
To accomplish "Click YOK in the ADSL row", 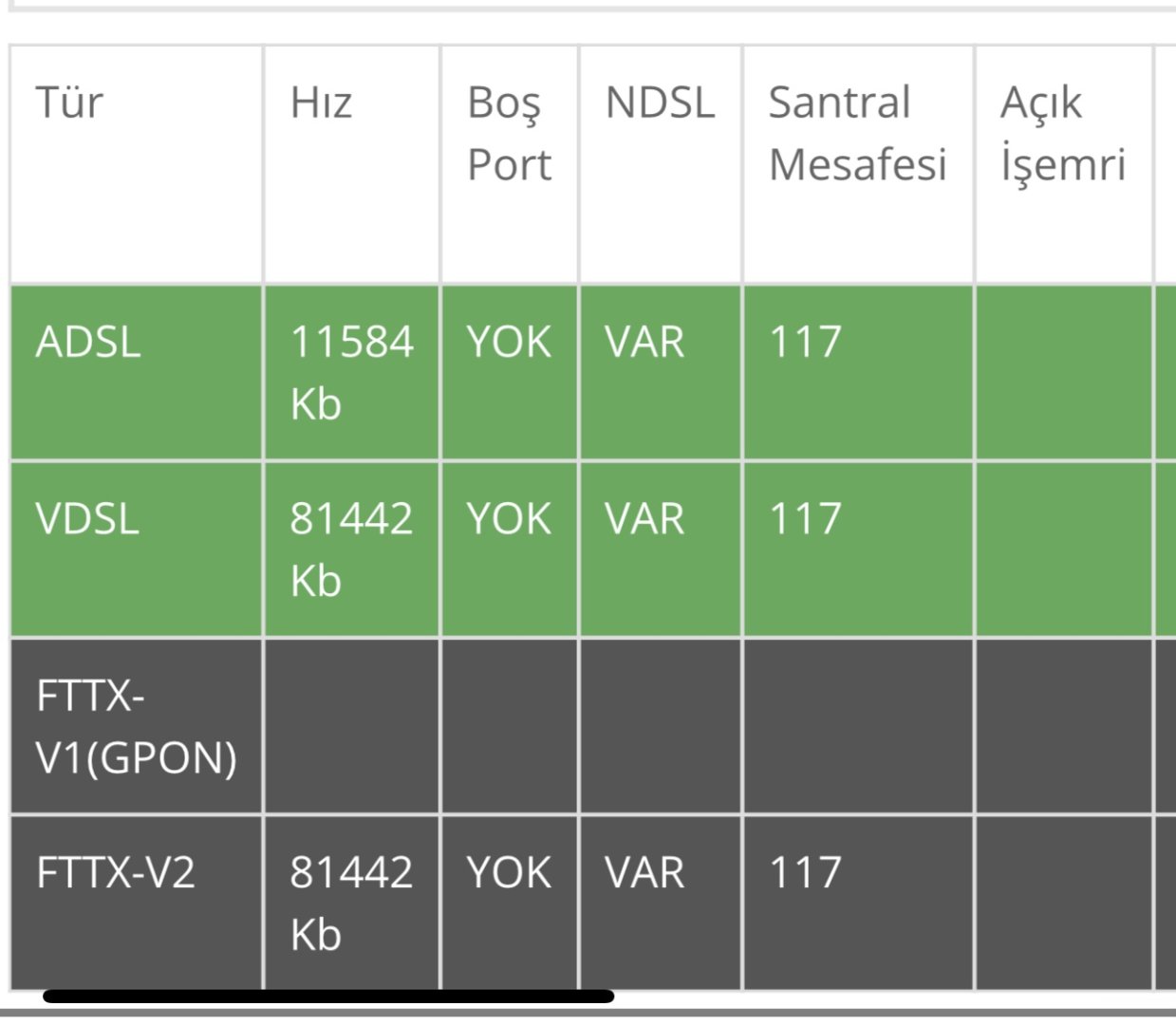I will 508,342.
